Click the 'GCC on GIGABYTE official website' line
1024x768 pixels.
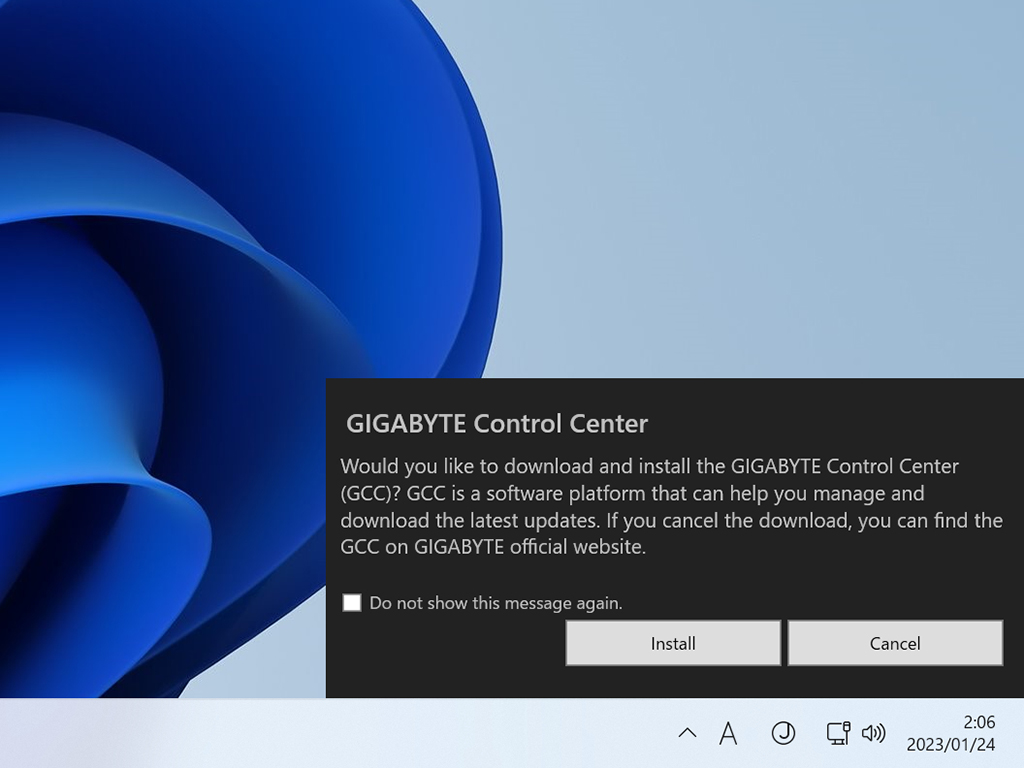493,547
